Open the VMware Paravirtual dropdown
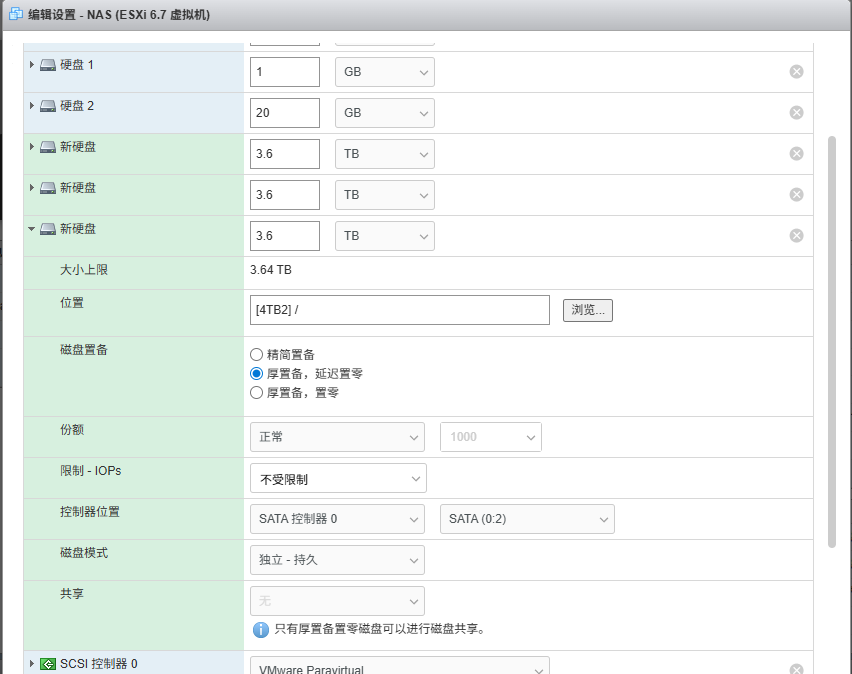 tap(400, 666)
